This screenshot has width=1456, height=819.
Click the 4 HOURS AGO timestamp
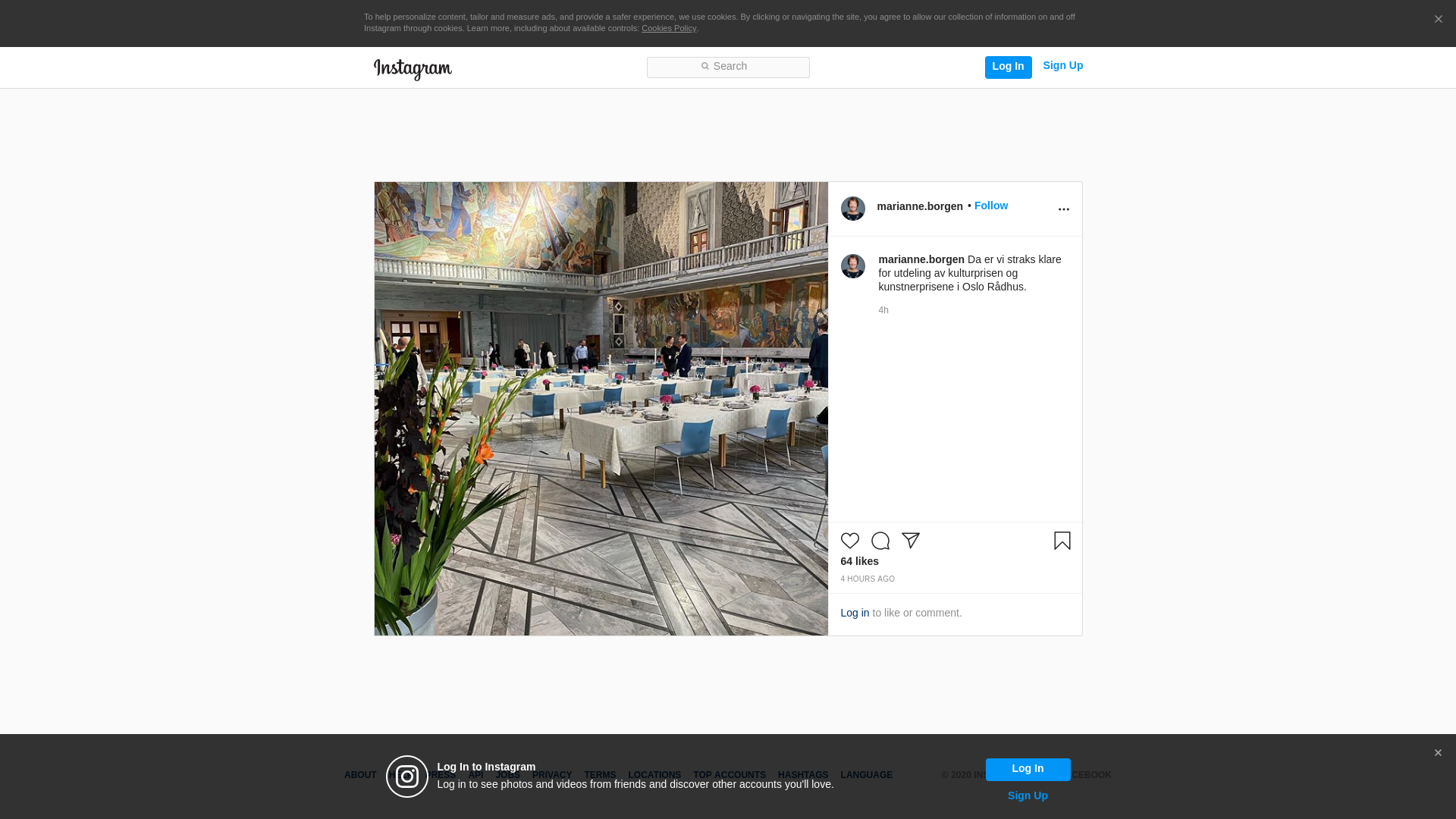[x=868, y=579]
